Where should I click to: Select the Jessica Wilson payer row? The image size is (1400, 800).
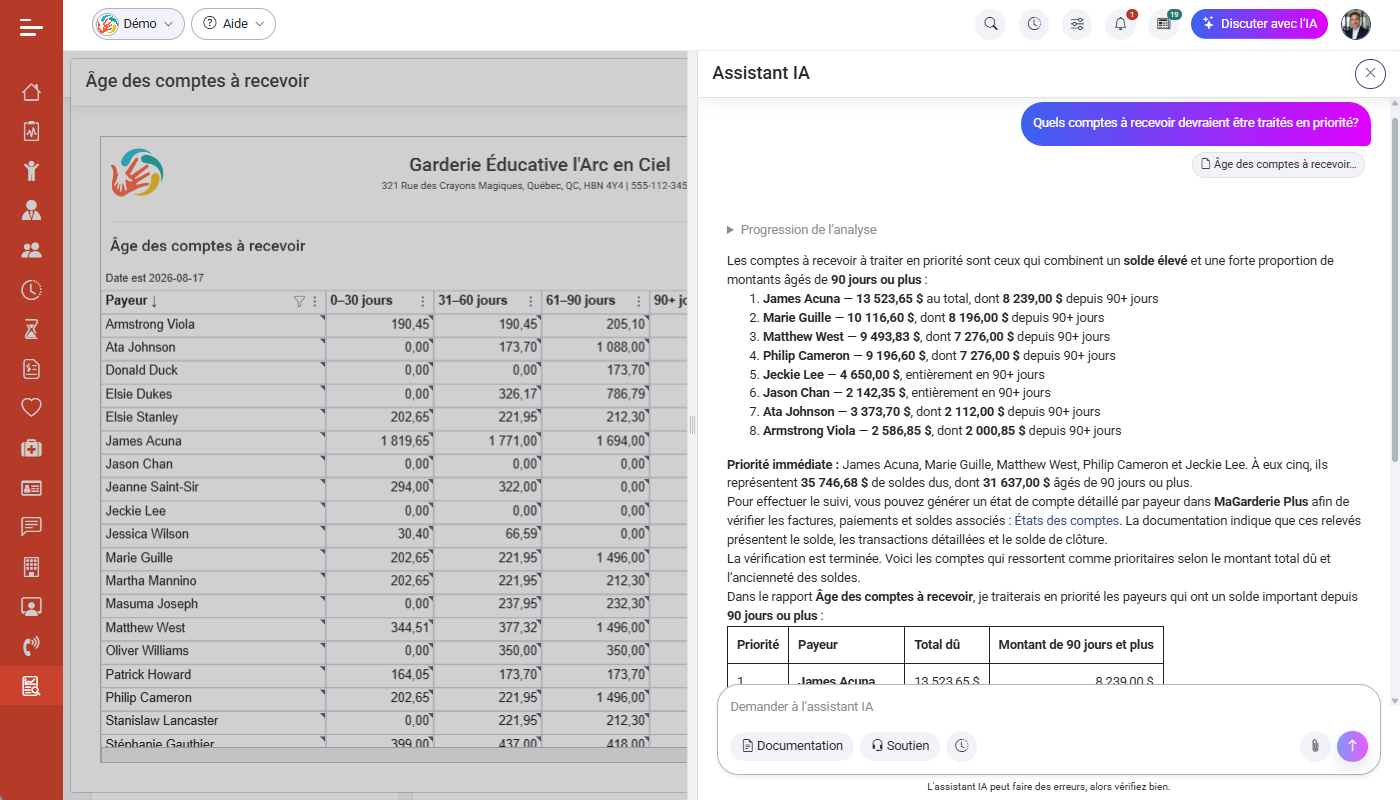pos(394,534)
